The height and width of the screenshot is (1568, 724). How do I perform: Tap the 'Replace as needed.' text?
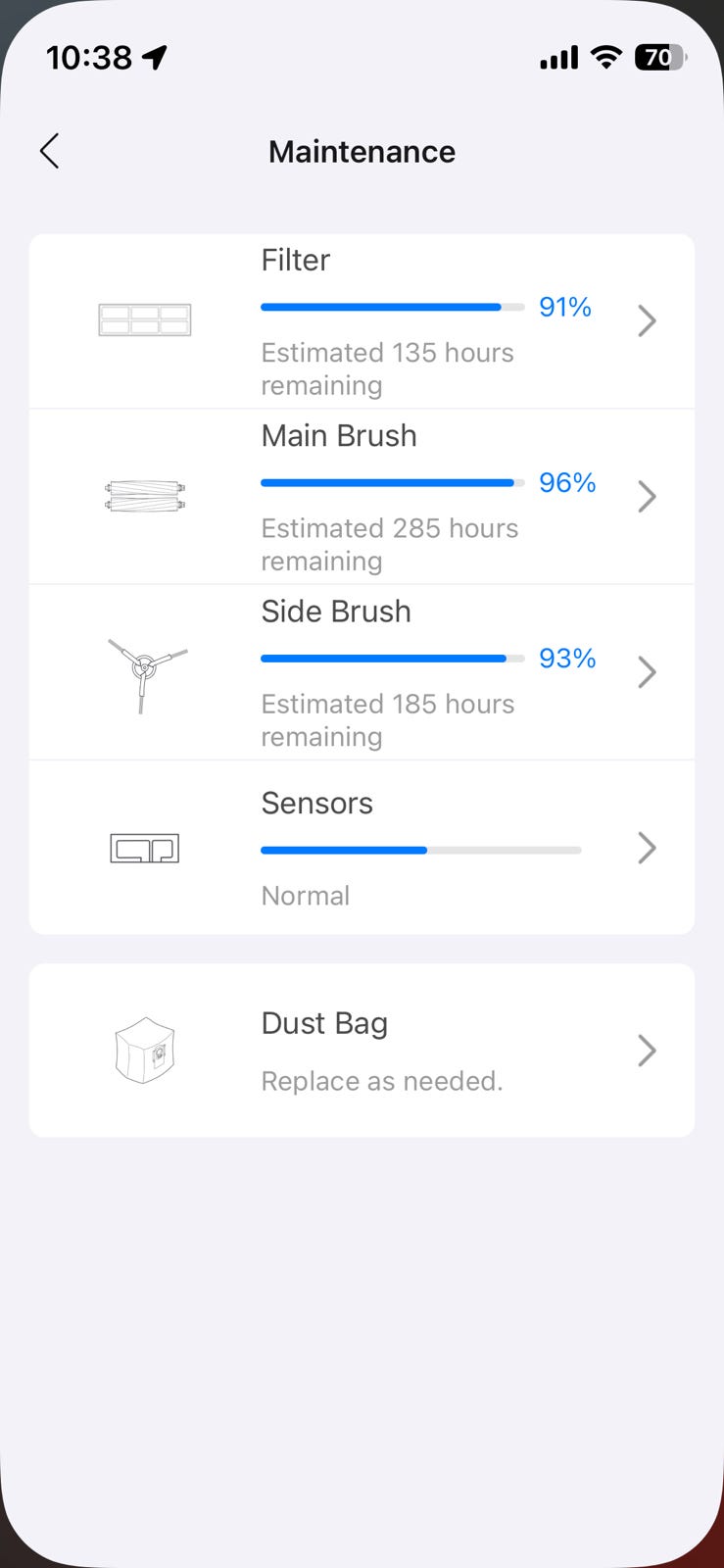click(382, 1081)
